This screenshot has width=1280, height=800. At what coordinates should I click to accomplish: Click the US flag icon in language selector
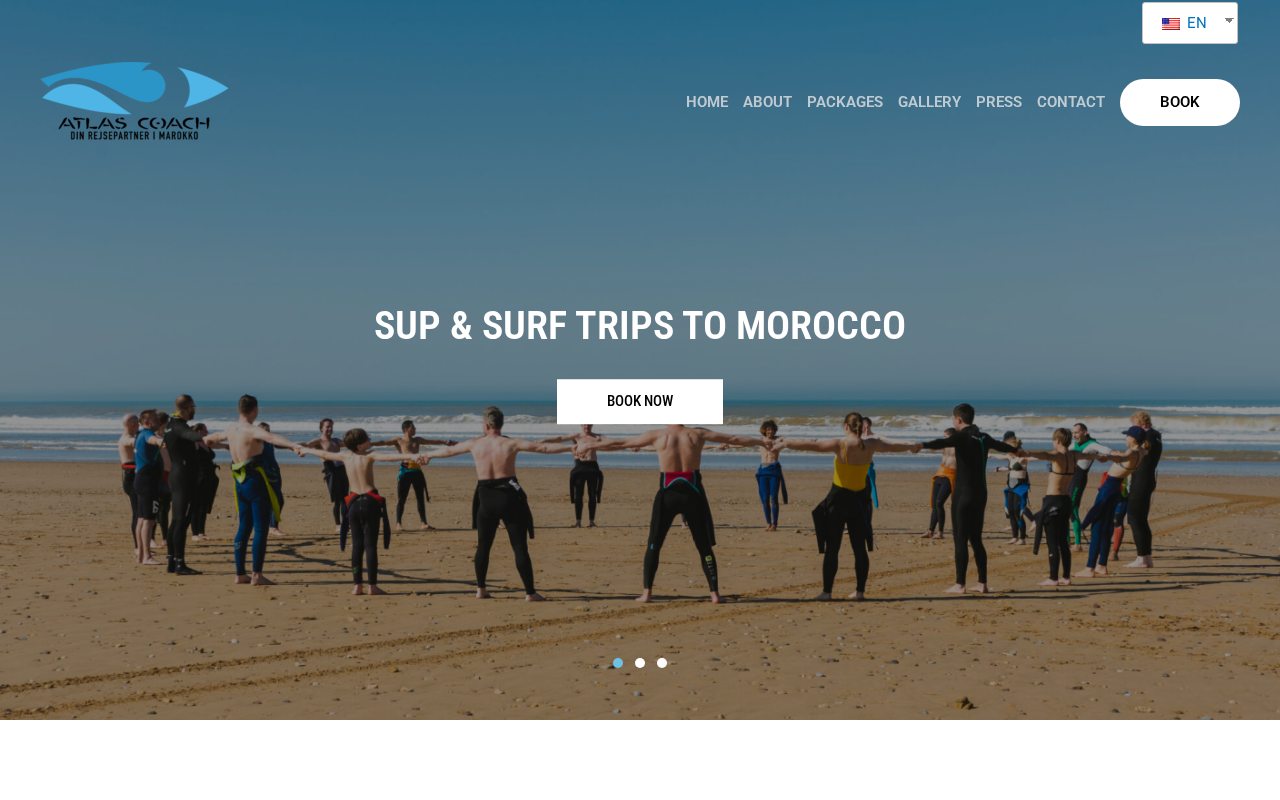pos(1171,23)
